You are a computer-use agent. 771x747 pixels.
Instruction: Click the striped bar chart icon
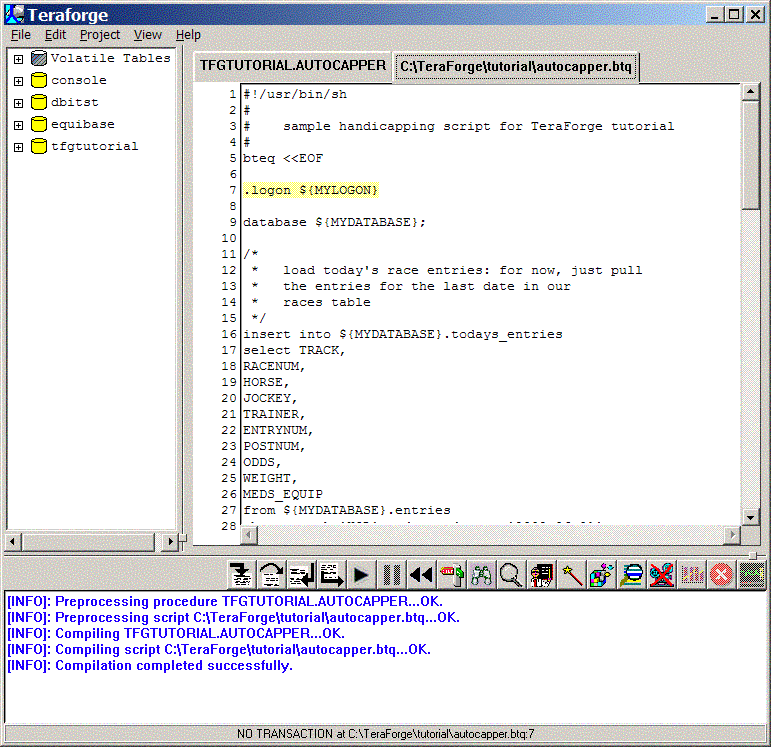tap(692, 574)
